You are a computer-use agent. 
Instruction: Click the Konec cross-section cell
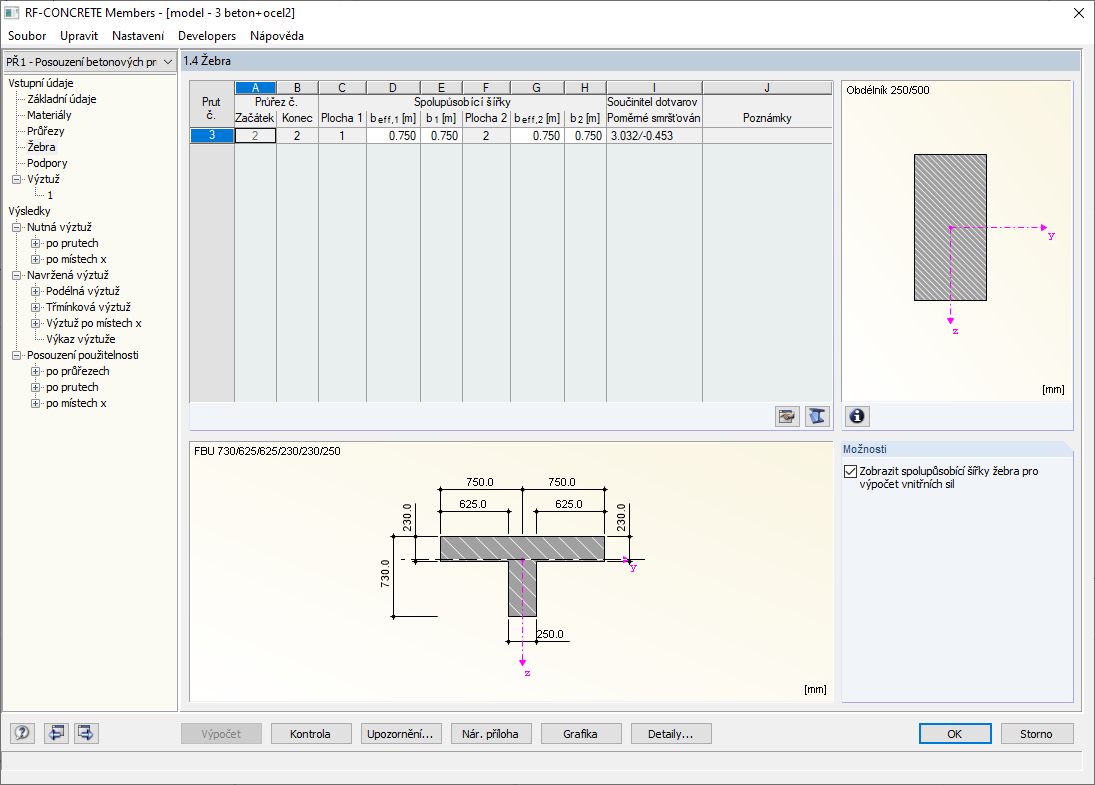297,135
